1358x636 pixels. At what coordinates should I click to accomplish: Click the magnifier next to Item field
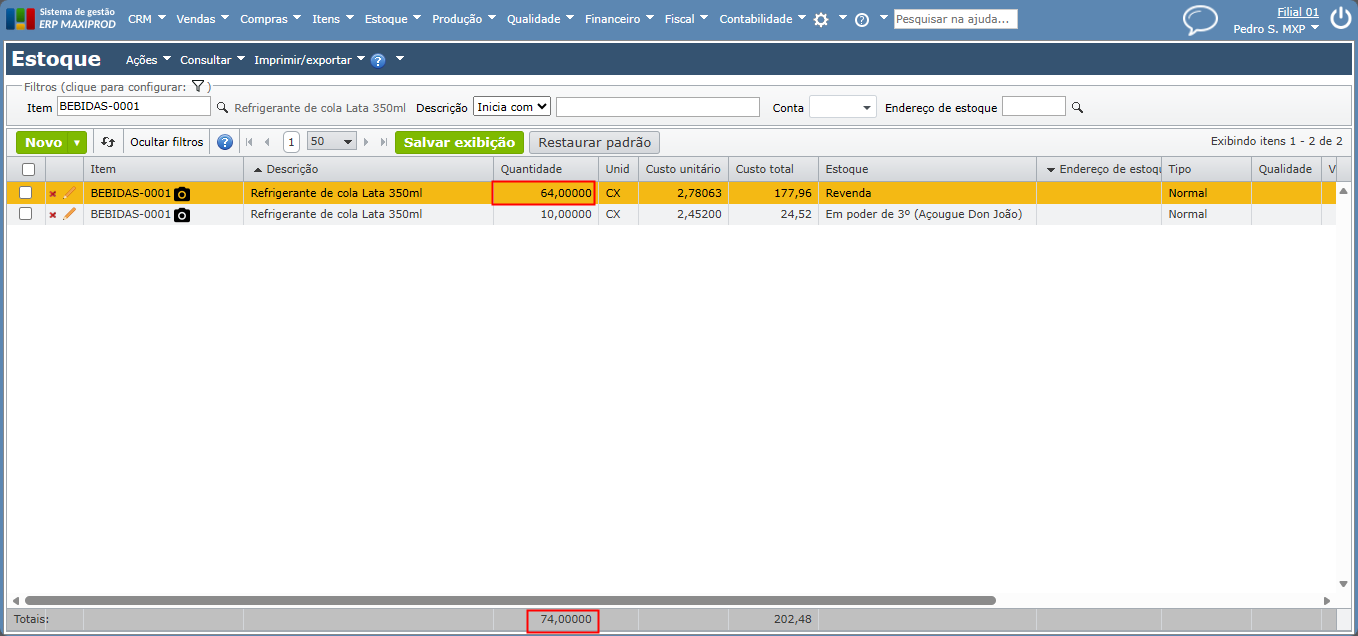coord(223,107)
